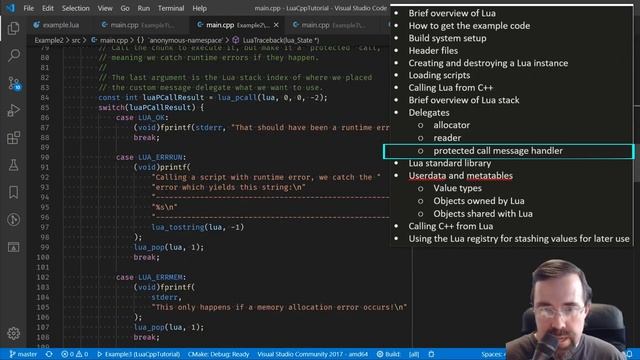Viewport: 640px width, 360px height.
Task: Switch to the main.cpp tab after the active tab
Action: point(333,25)
